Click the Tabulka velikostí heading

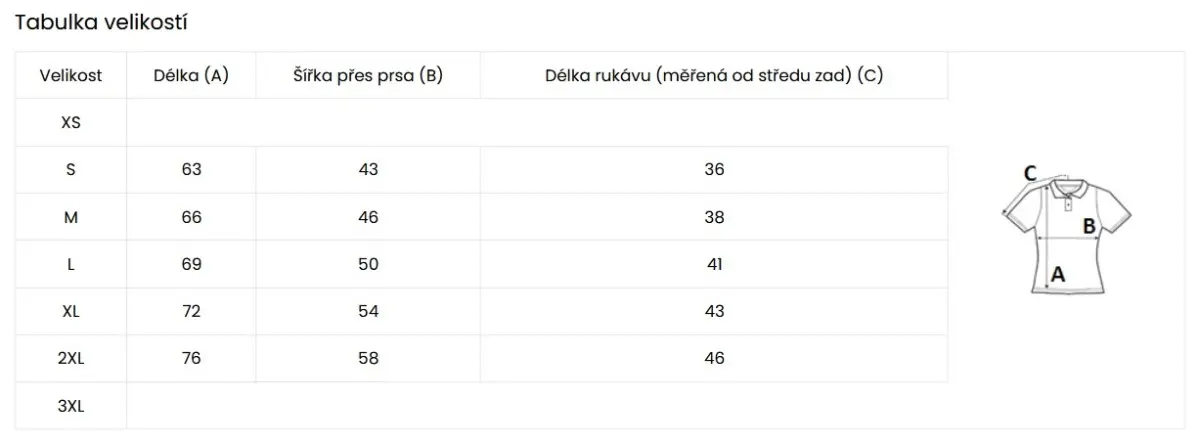click(101, 22)
